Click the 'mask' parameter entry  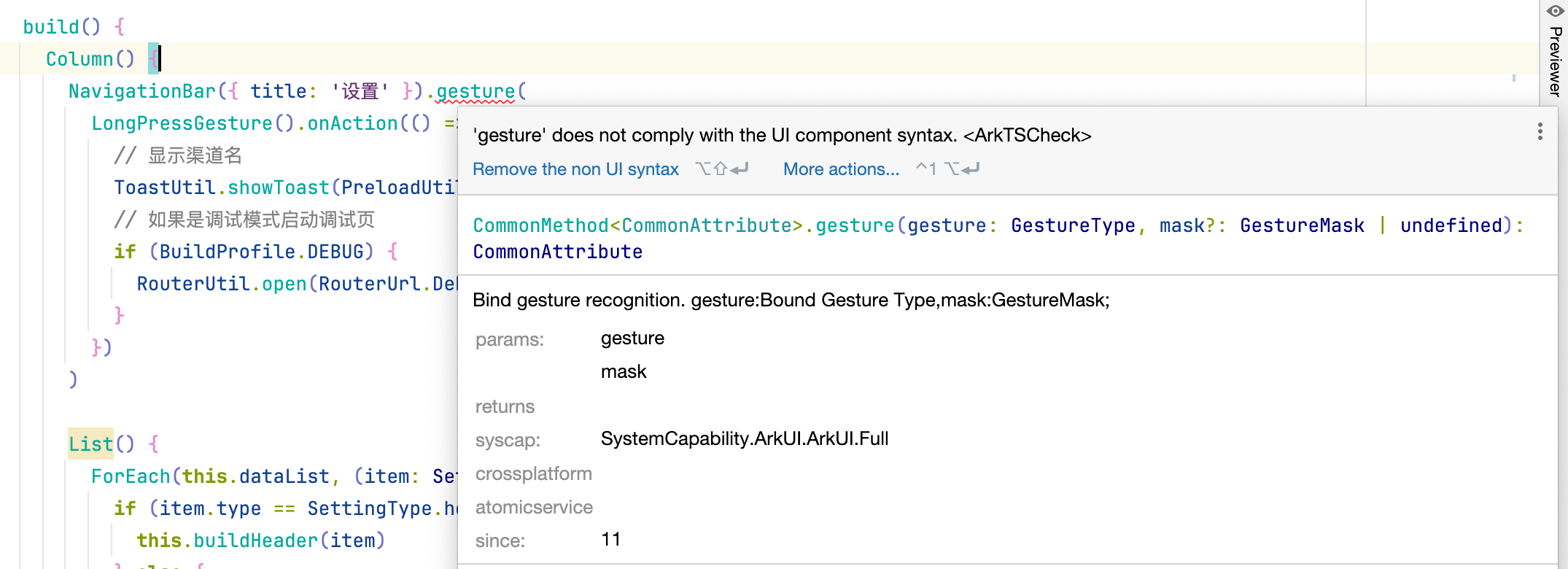click(624, 371)
